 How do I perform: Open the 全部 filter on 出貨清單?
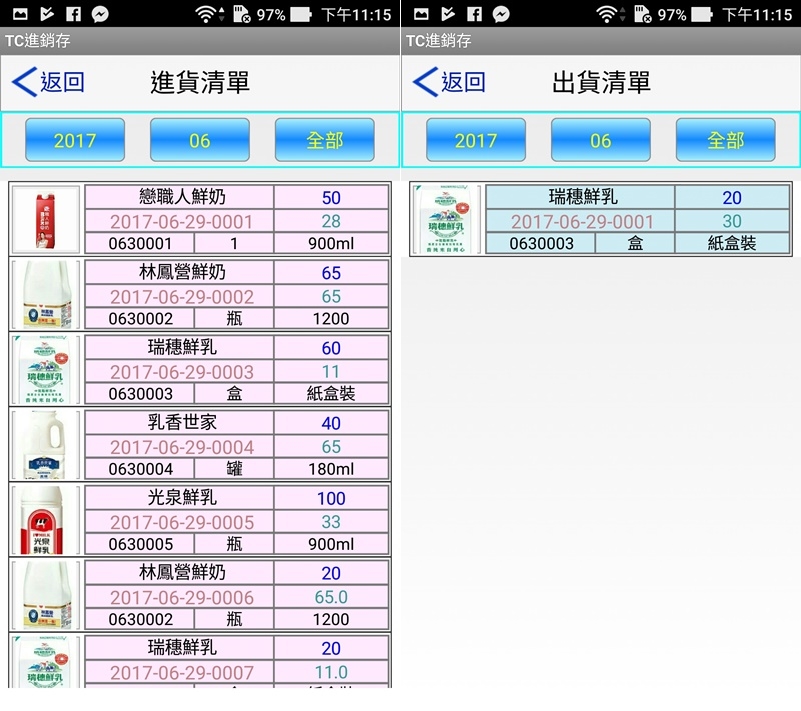tap(726, 140)
